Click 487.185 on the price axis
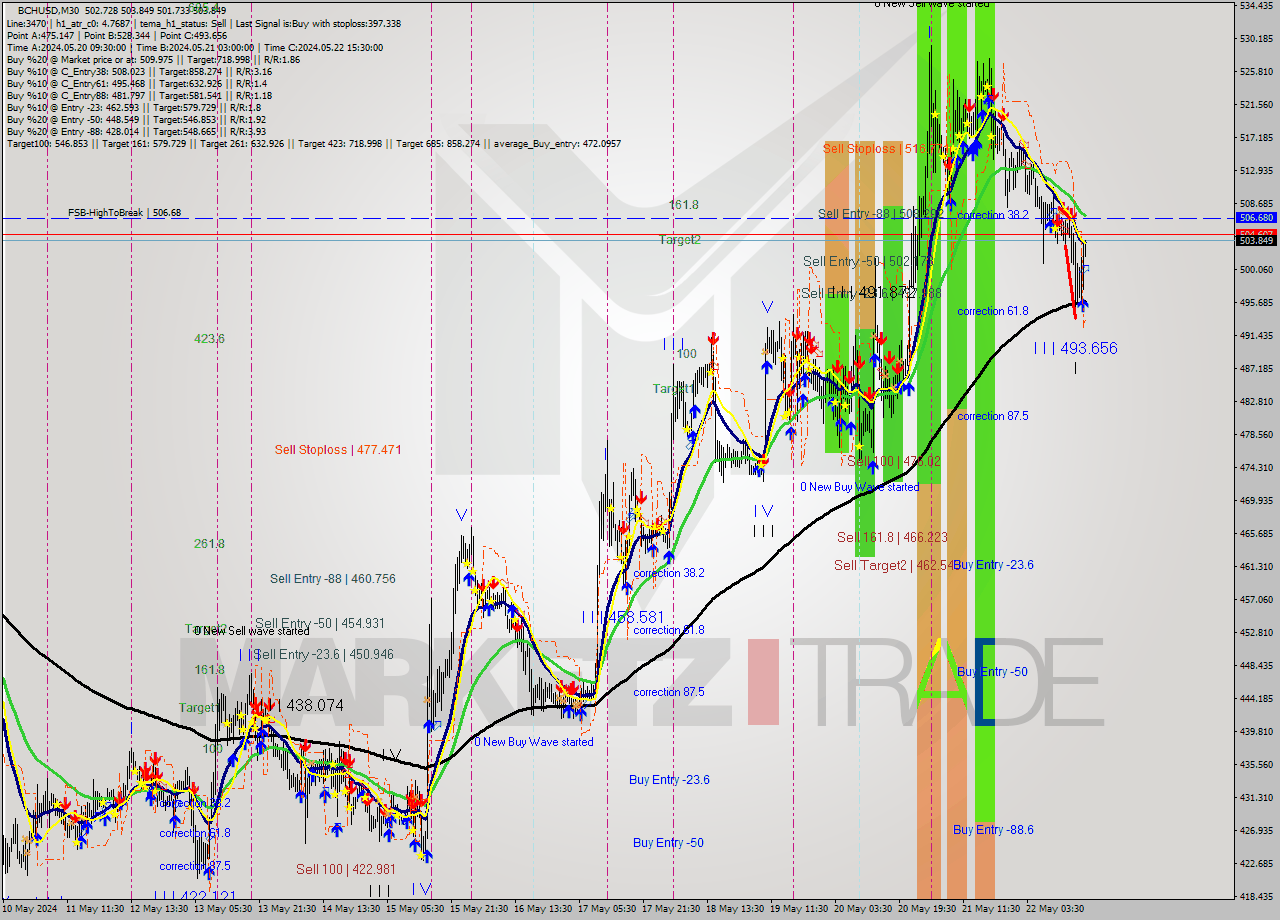 point(1256,368)
